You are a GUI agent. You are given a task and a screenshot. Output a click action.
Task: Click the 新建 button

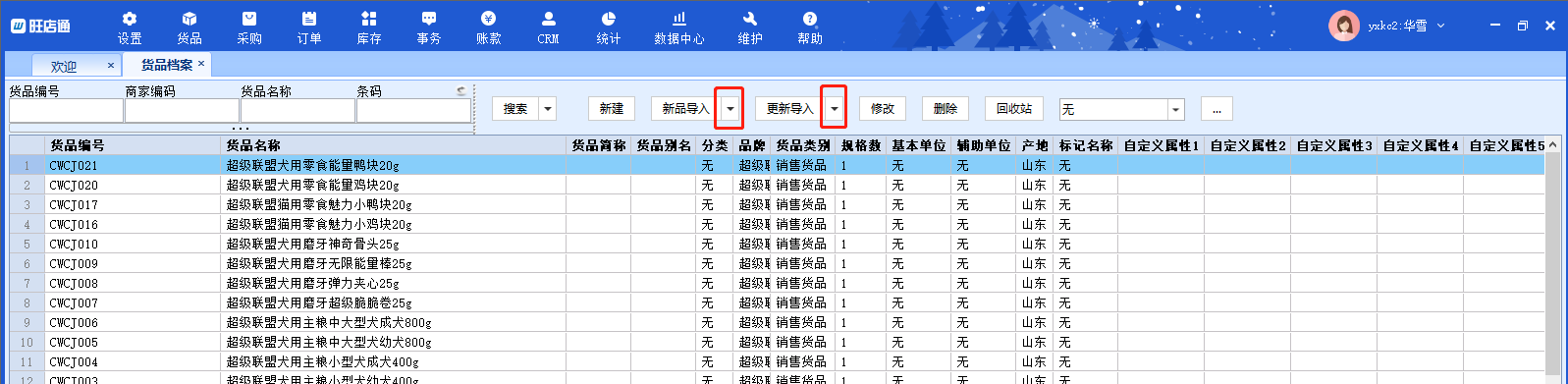pyautogui.click(x=612, y=109)
